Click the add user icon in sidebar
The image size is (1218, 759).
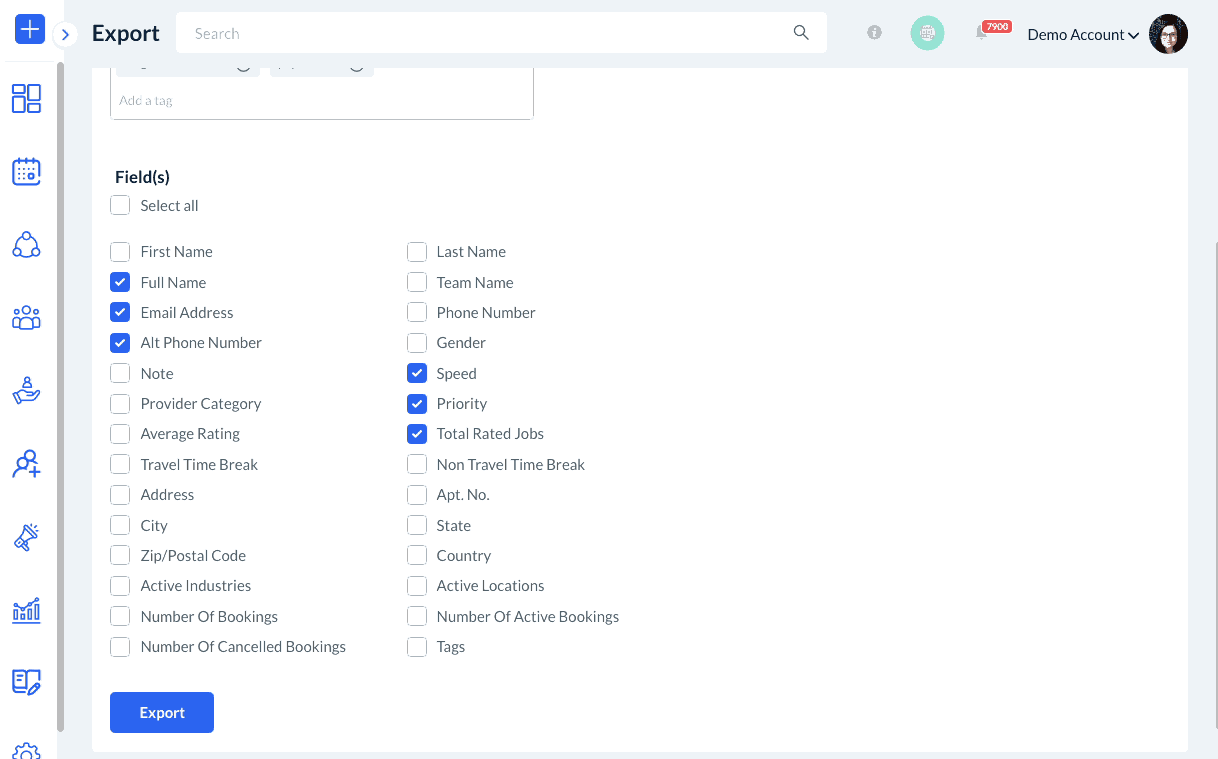tap(27, 464)
